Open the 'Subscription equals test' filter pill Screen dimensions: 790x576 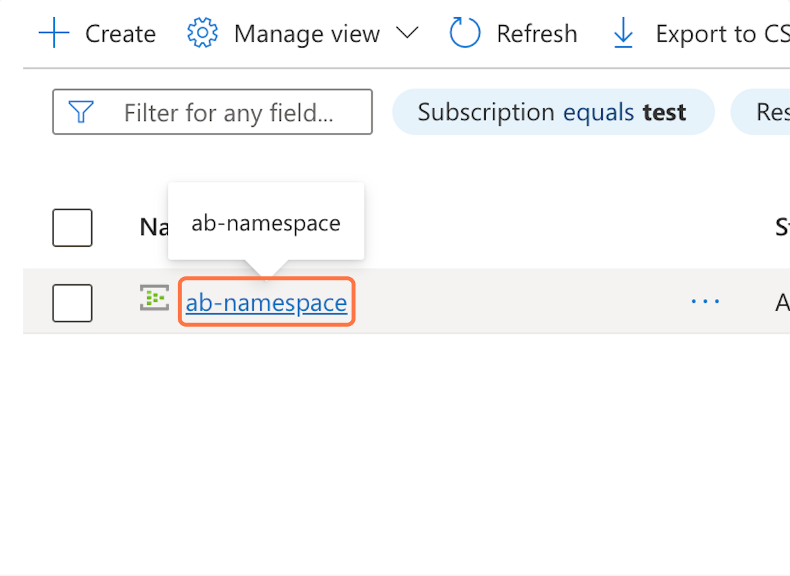coord(552,112)
